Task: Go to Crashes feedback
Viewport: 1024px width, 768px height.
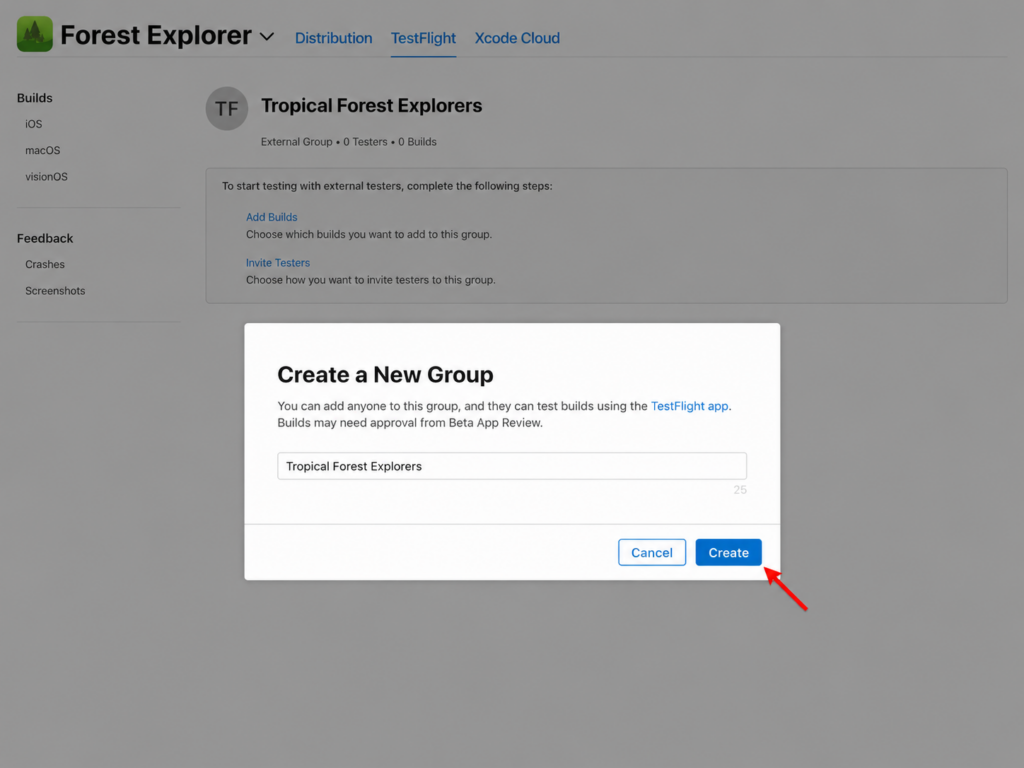Action: pyautogui.click(x=45, y=264)
